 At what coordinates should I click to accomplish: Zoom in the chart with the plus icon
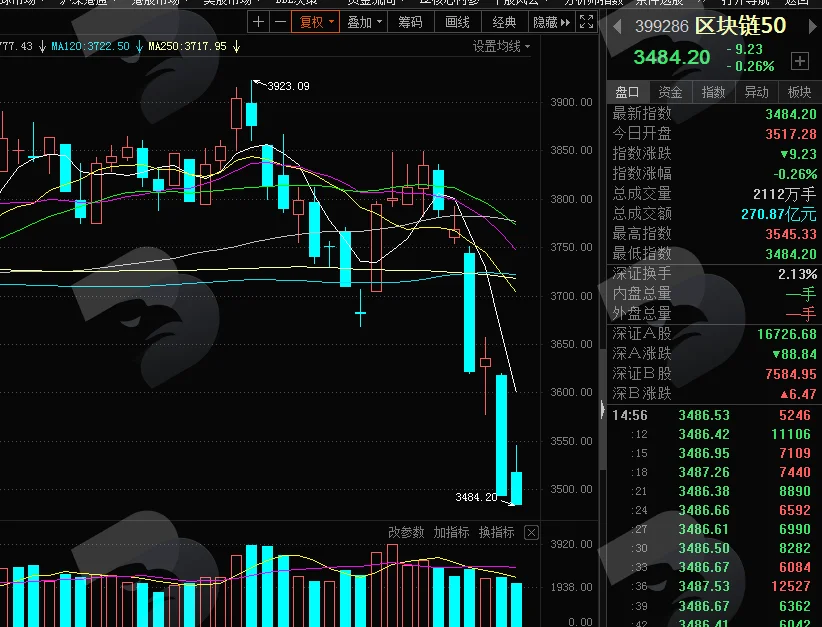tap(258, 22)
